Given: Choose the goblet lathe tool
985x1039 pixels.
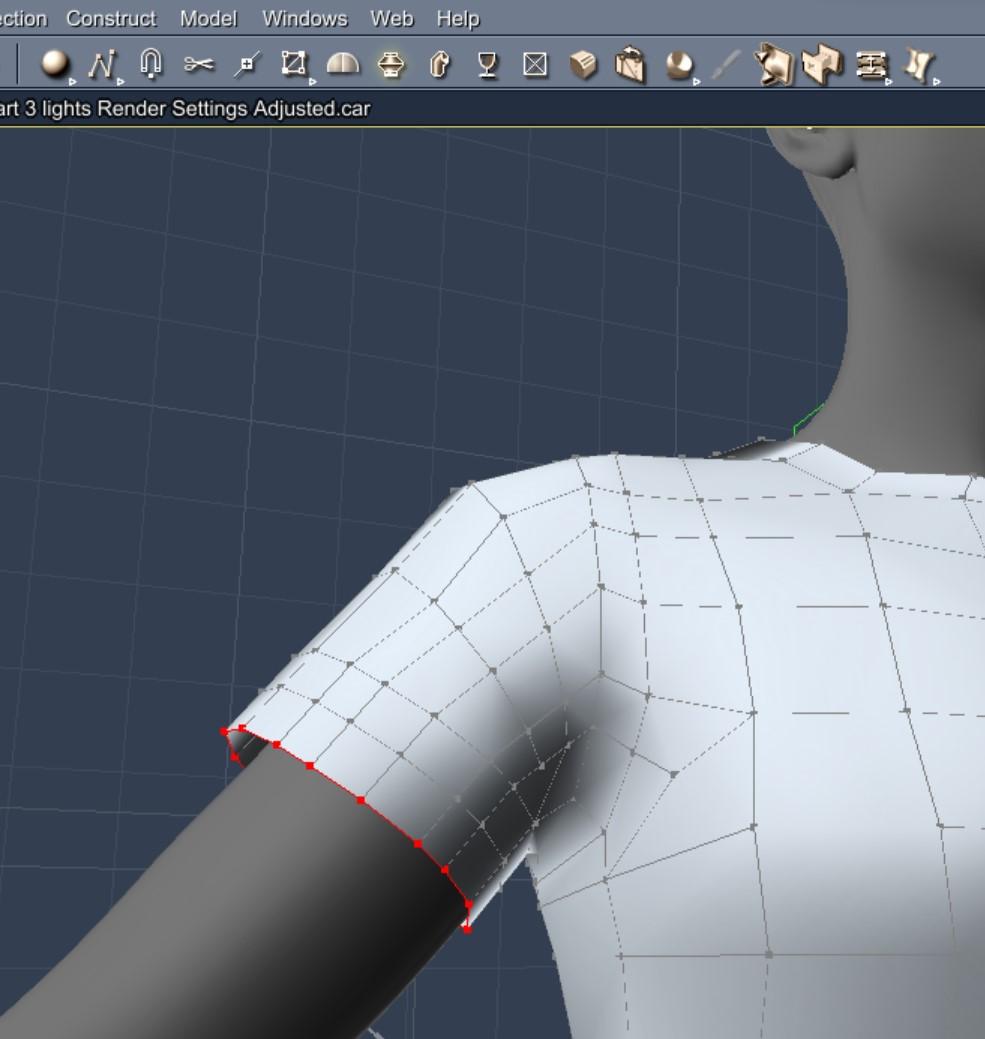Looking at the screenshot, I should (x=488, y=65).
